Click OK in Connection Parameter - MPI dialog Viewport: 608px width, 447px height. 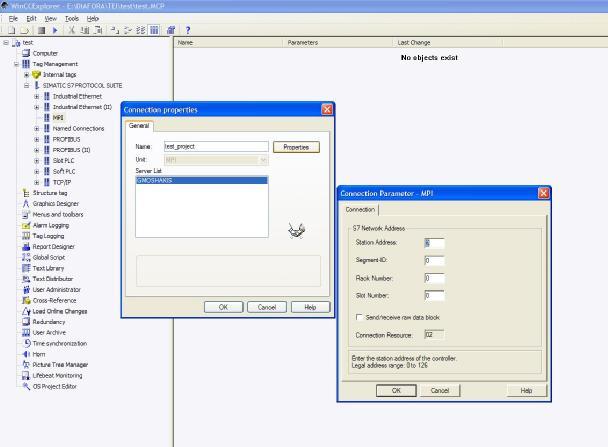(x=396, y=390)
